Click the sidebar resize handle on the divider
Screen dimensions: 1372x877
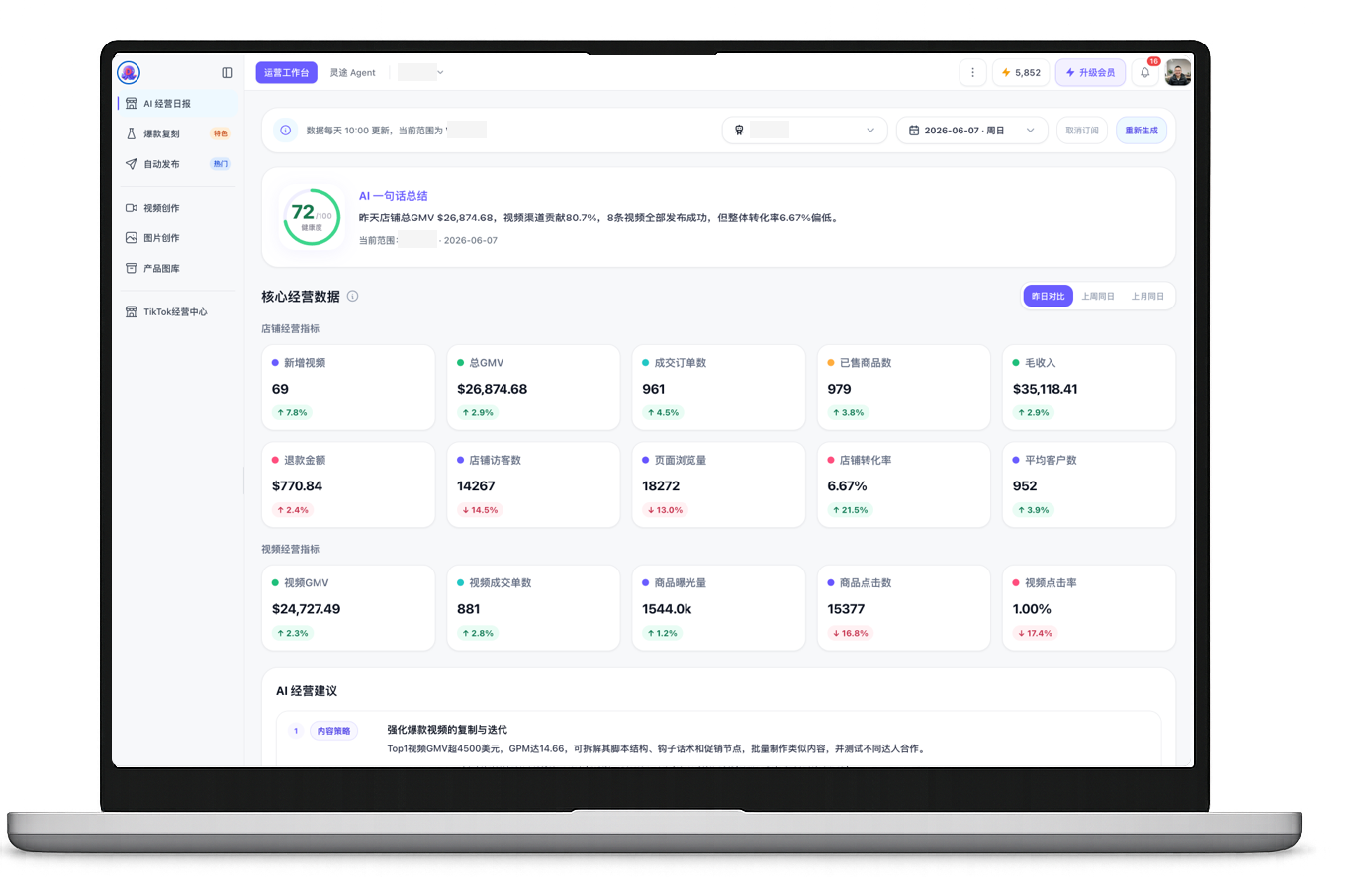pos(243,481)
